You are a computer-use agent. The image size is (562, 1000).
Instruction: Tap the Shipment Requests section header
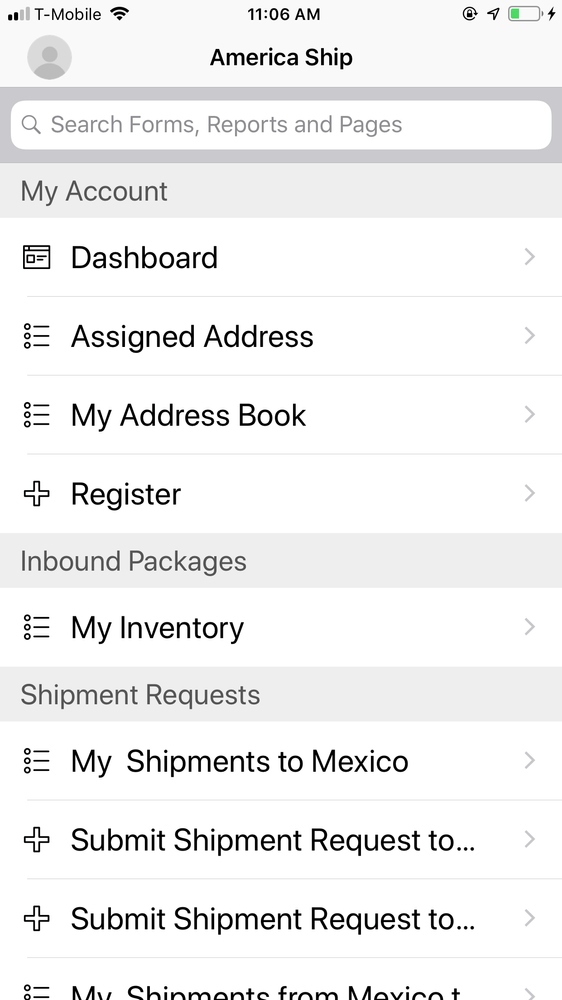pyautogui.click(x=281, y=695)
